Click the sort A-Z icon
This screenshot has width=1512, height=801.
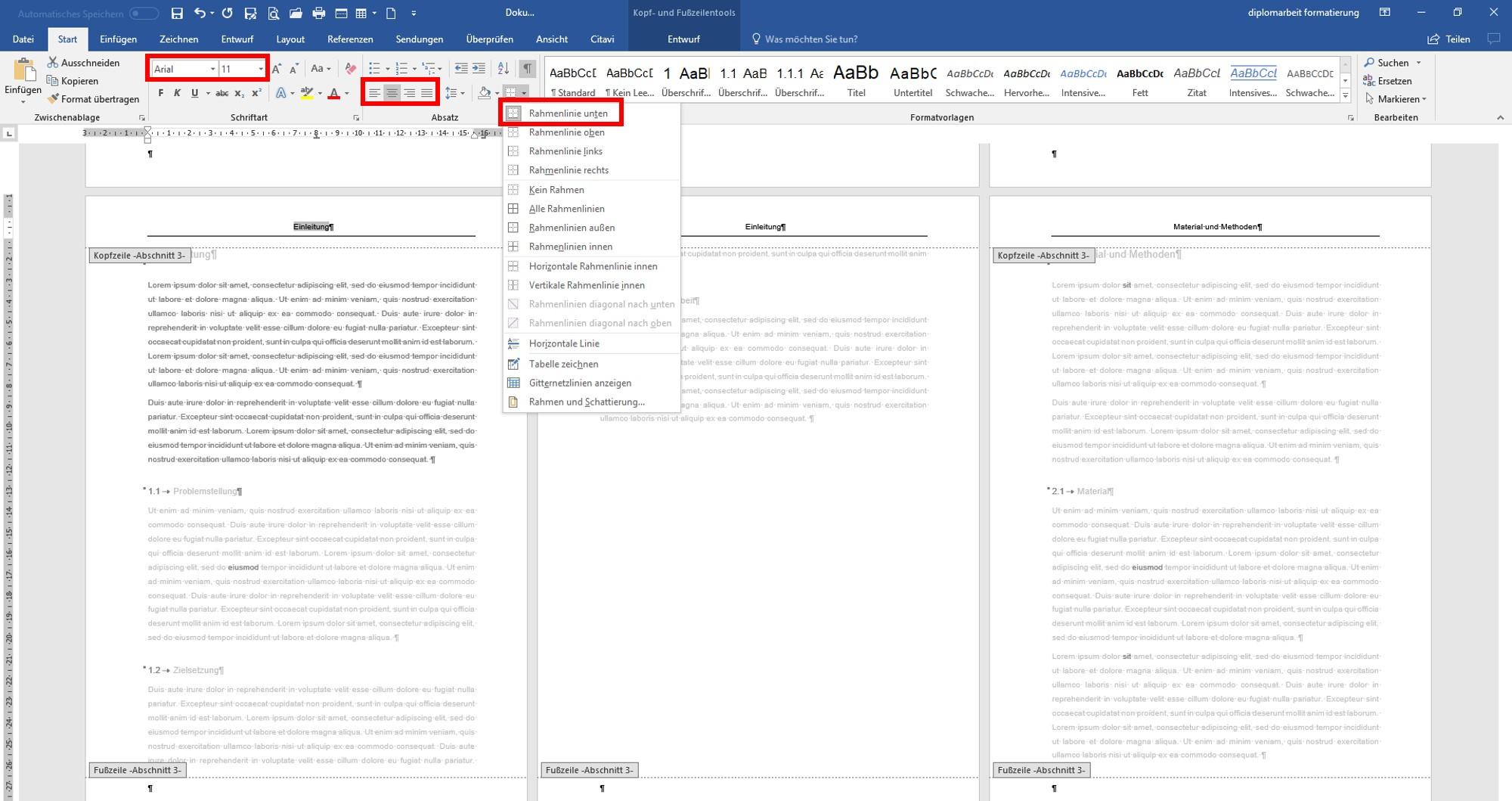[503, 69]
